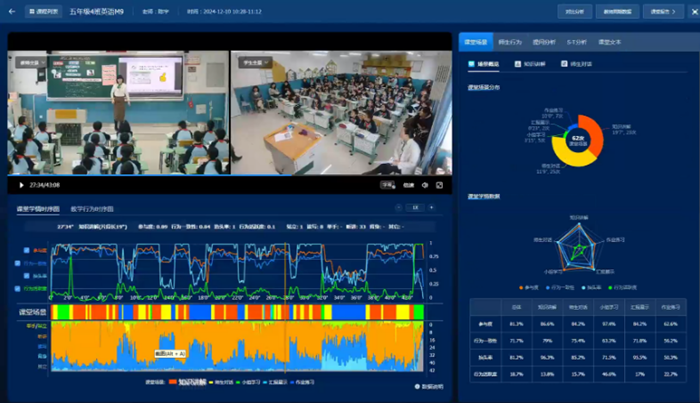The height and width of the screenshot is (403, 700).
Task: Switch to the 教学行为时序图 tab
Action: pos(92,209)
